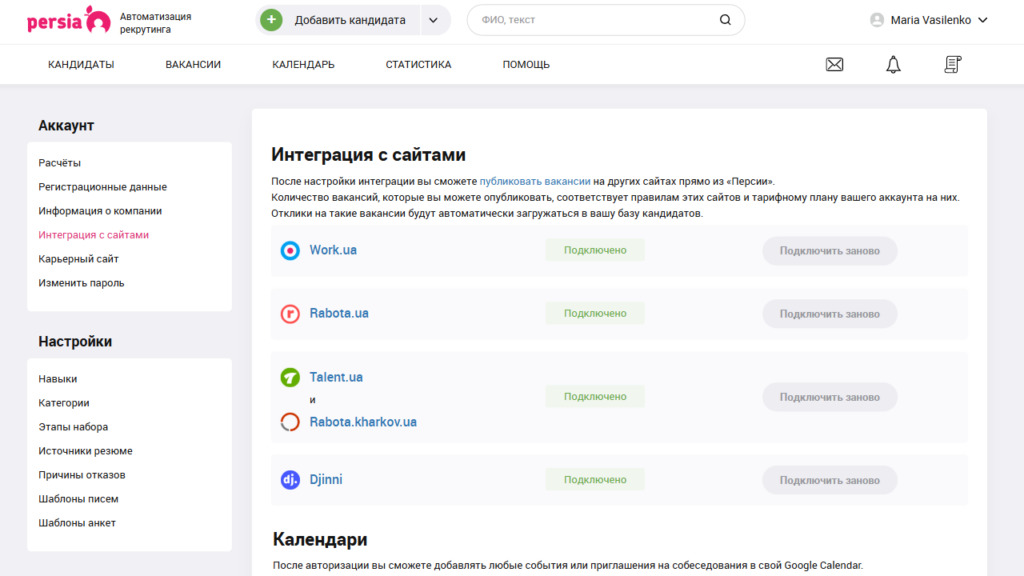
Task: Click the Rabota.ua logo icon
Action: [x=290, y=313]
